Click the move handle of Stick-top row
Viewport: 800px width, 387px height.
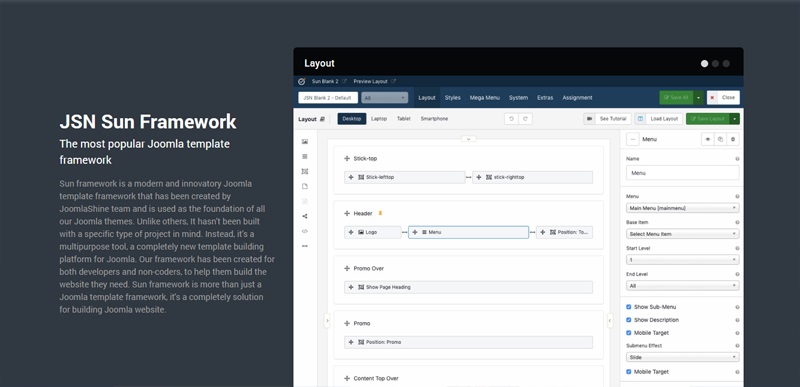347,159
